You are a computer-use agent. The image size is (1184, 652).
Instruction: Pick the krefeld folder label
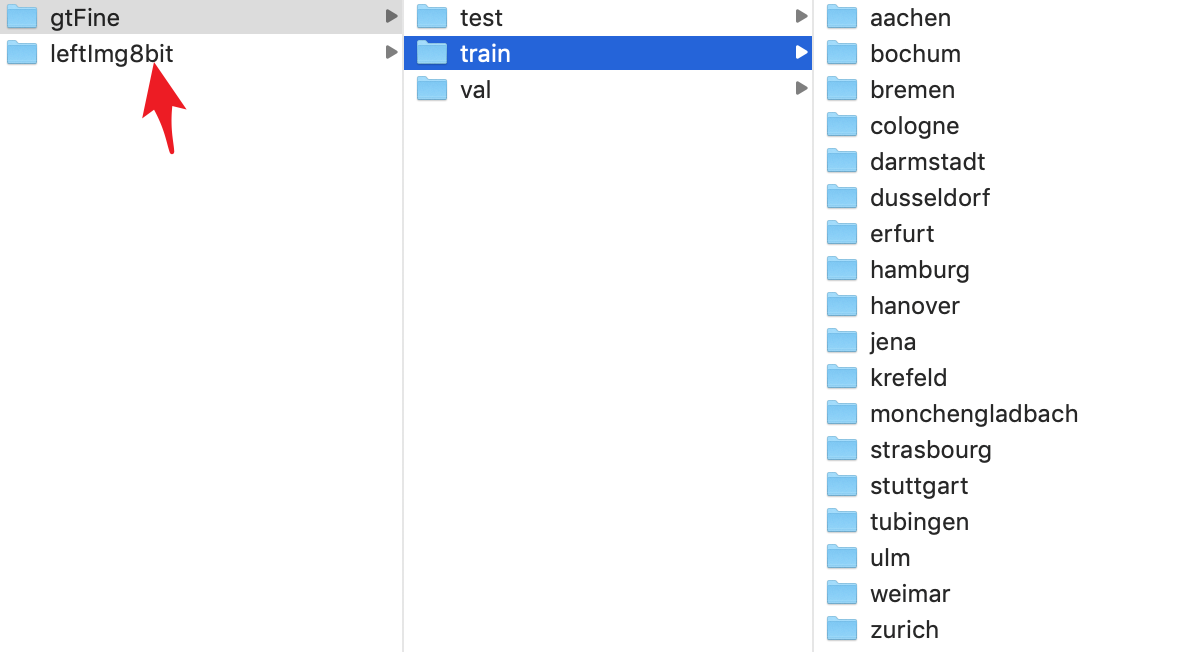[x=908, y=377]
